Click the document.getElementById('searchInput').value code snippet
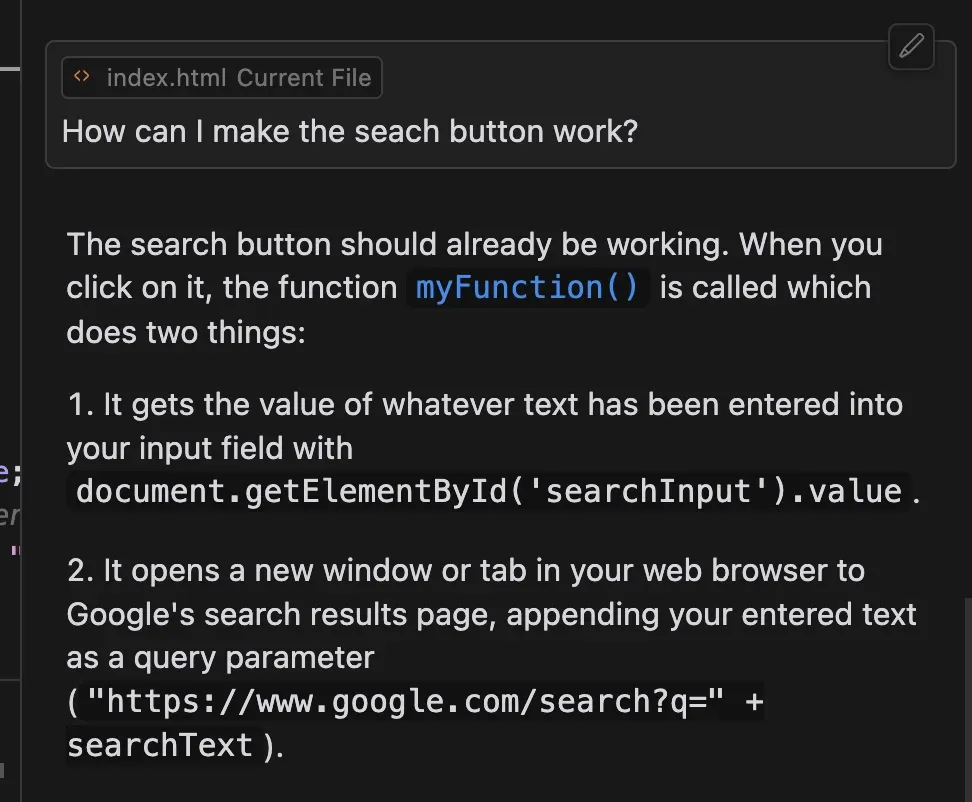972x802 pixels. coord(489,491)
